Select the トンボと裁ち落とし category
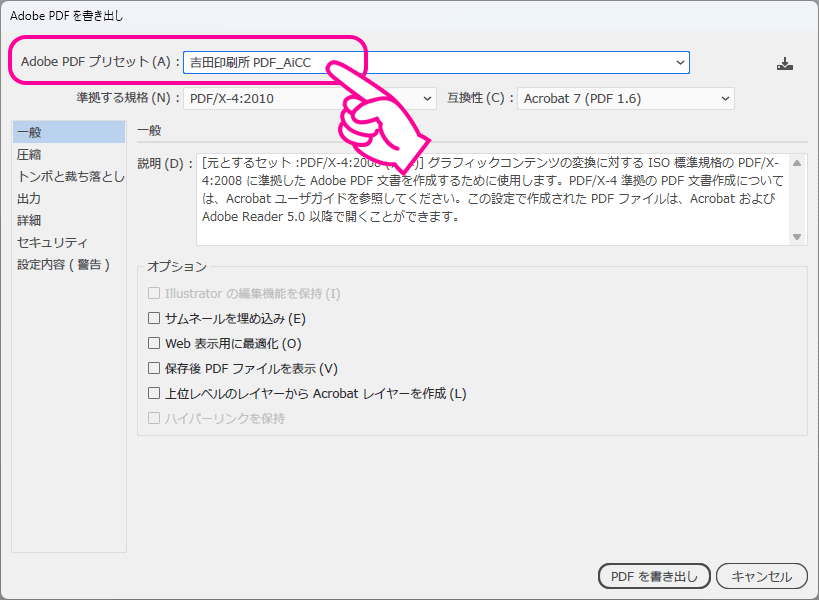Screen dimensions: 819x600 coord(69,177)
